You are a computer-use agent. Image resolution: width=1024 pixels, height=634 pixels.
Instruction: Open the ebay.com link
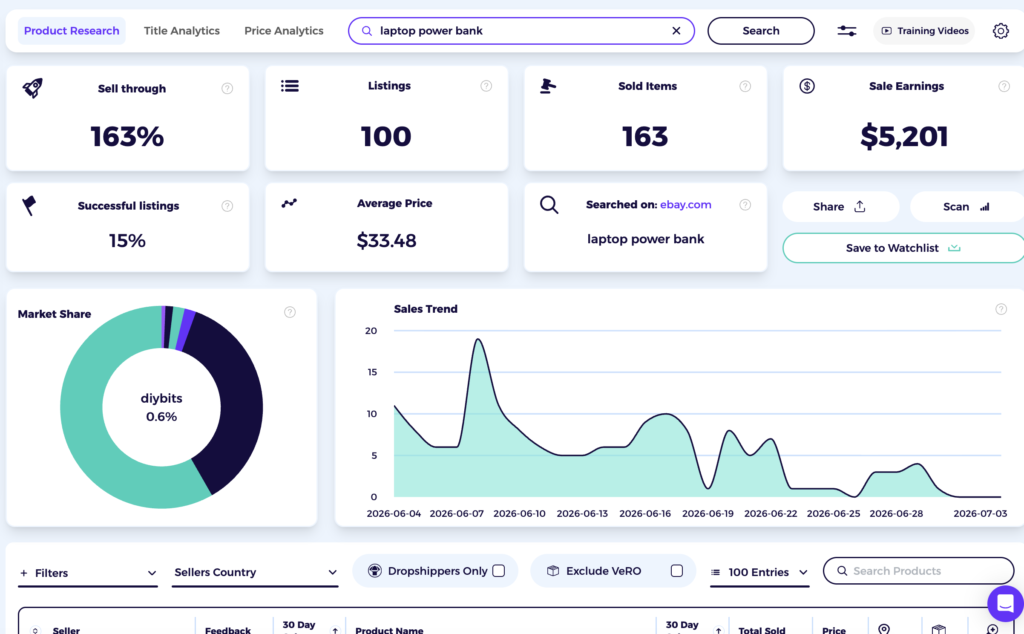click(685, 204)
